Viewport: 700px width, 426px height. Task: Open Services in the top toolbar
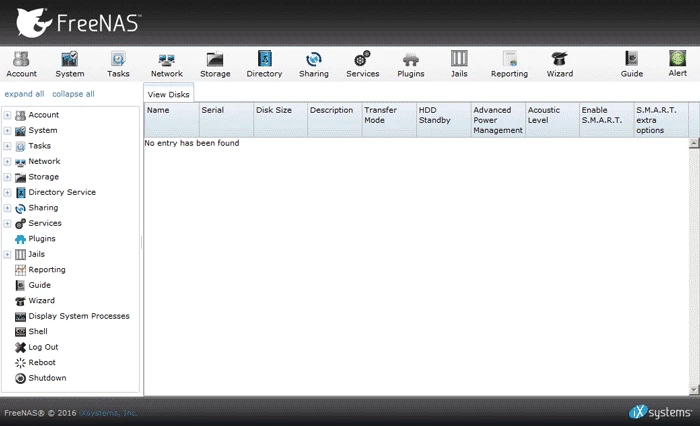point(362,64)
